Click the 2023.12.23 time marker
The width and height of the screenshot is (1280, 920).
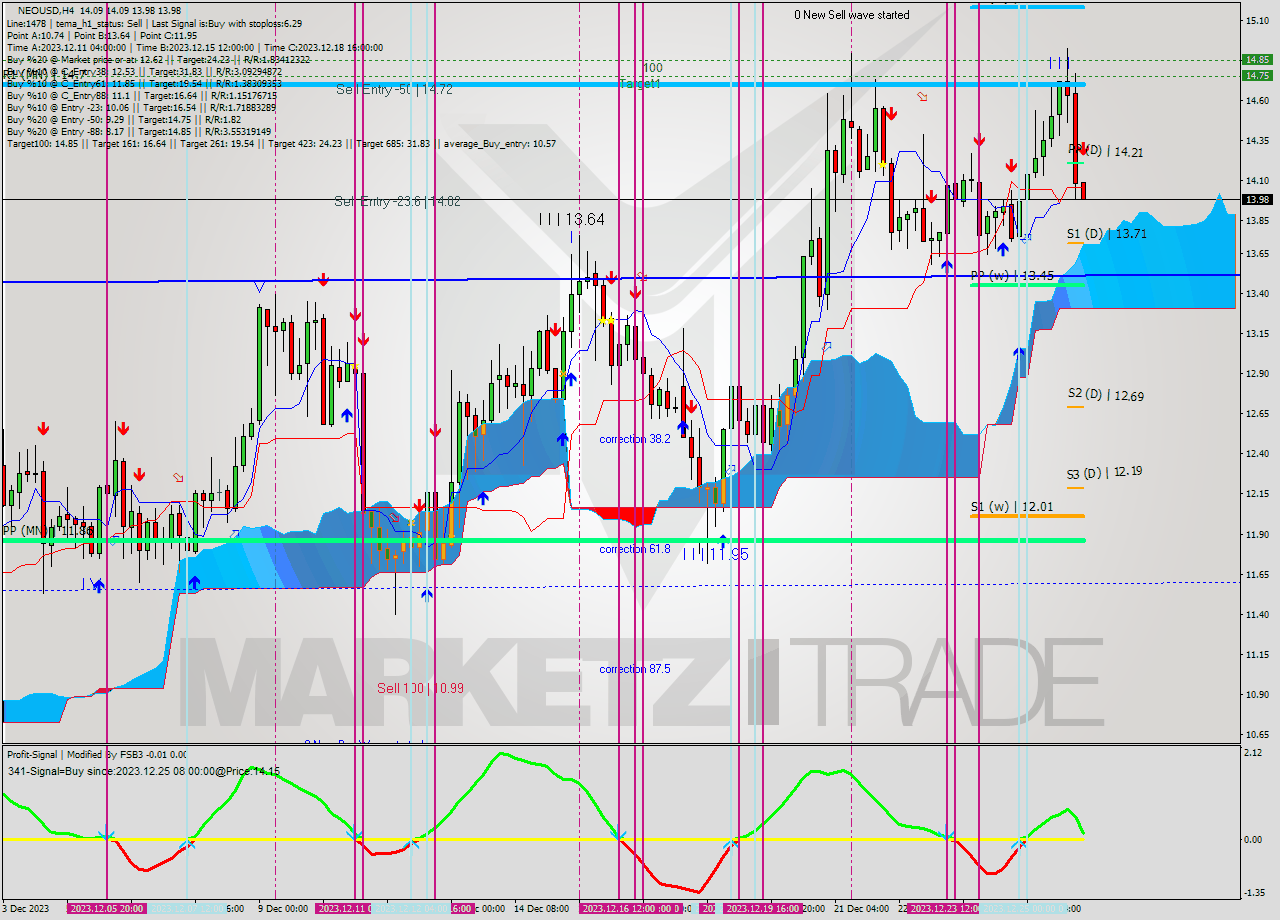pyautogui.click(x=943, y=909)
